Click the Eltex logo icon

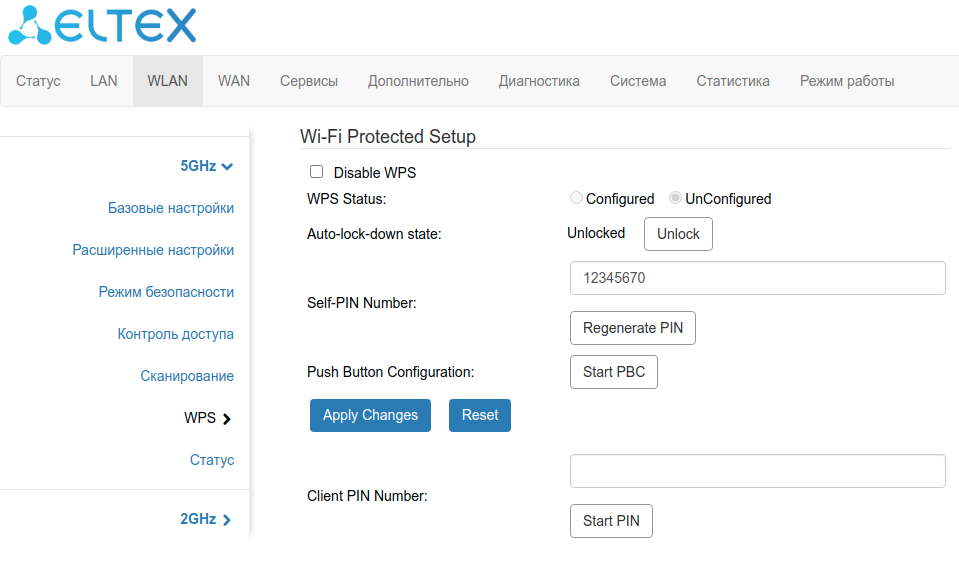coord(30,25)
